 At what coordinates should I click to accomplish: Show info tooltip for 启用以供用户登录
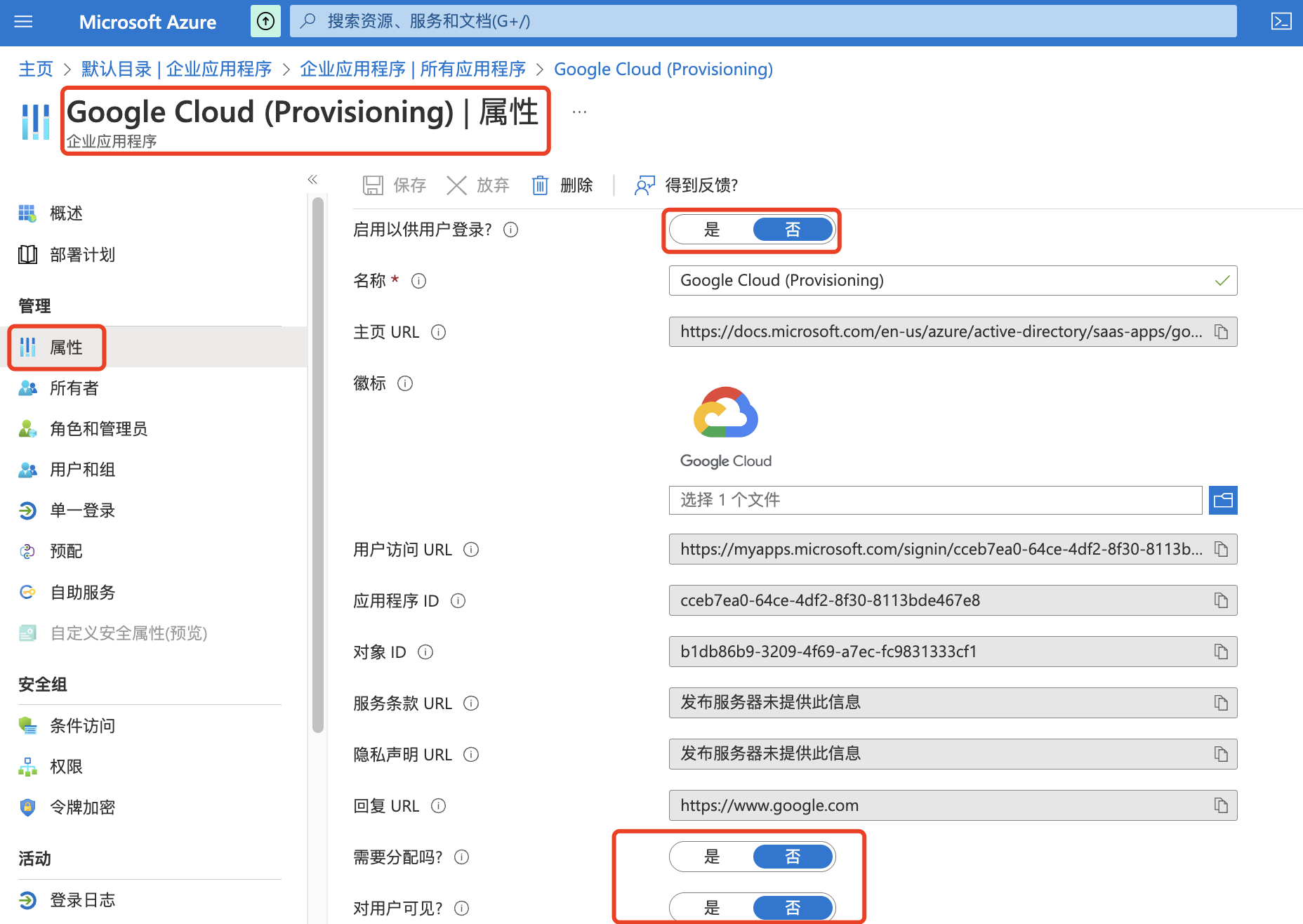click(511, 230)
